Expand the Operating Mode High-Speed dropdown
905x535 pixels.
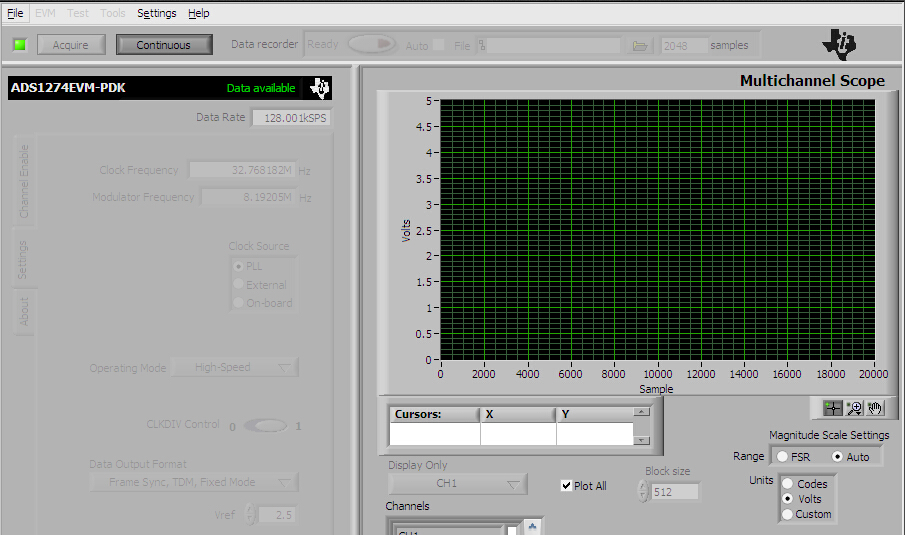(x=234, y=368)
